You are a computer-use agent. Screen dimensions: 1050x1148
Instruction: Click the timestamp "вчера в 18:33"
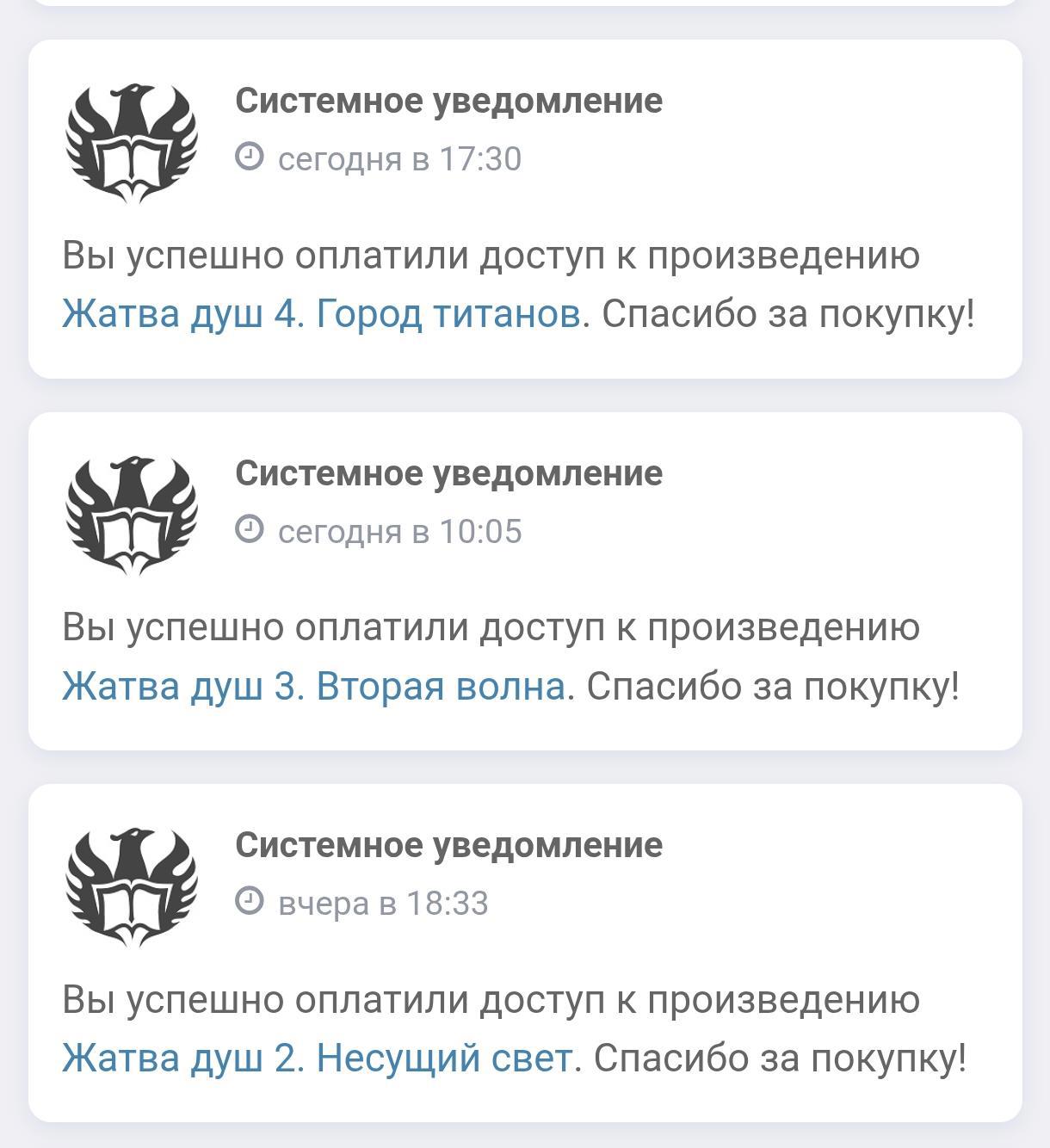tap(383, 904)
